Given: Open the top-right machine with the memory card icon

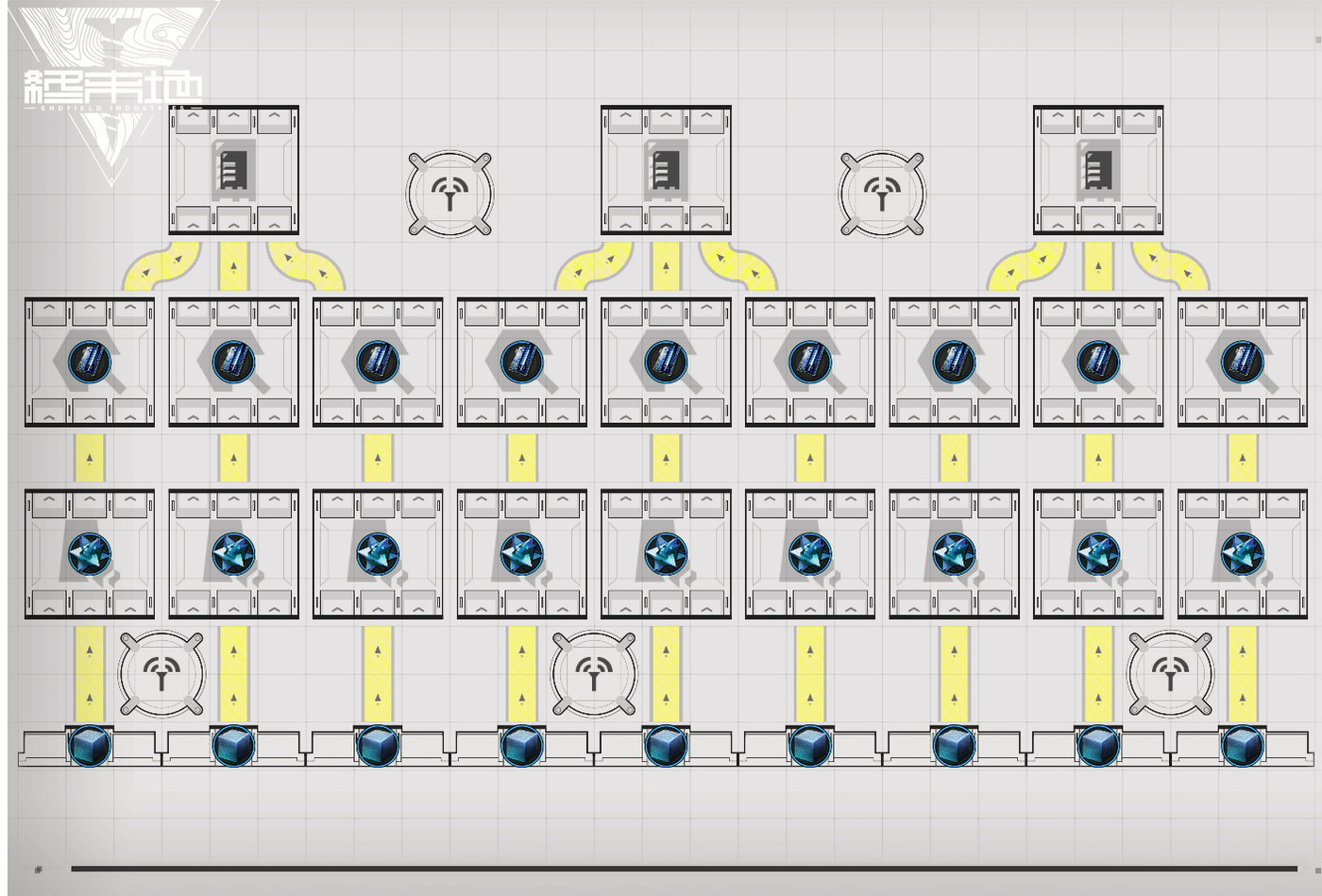Looking at the screenshot, I should [1098, 170].
